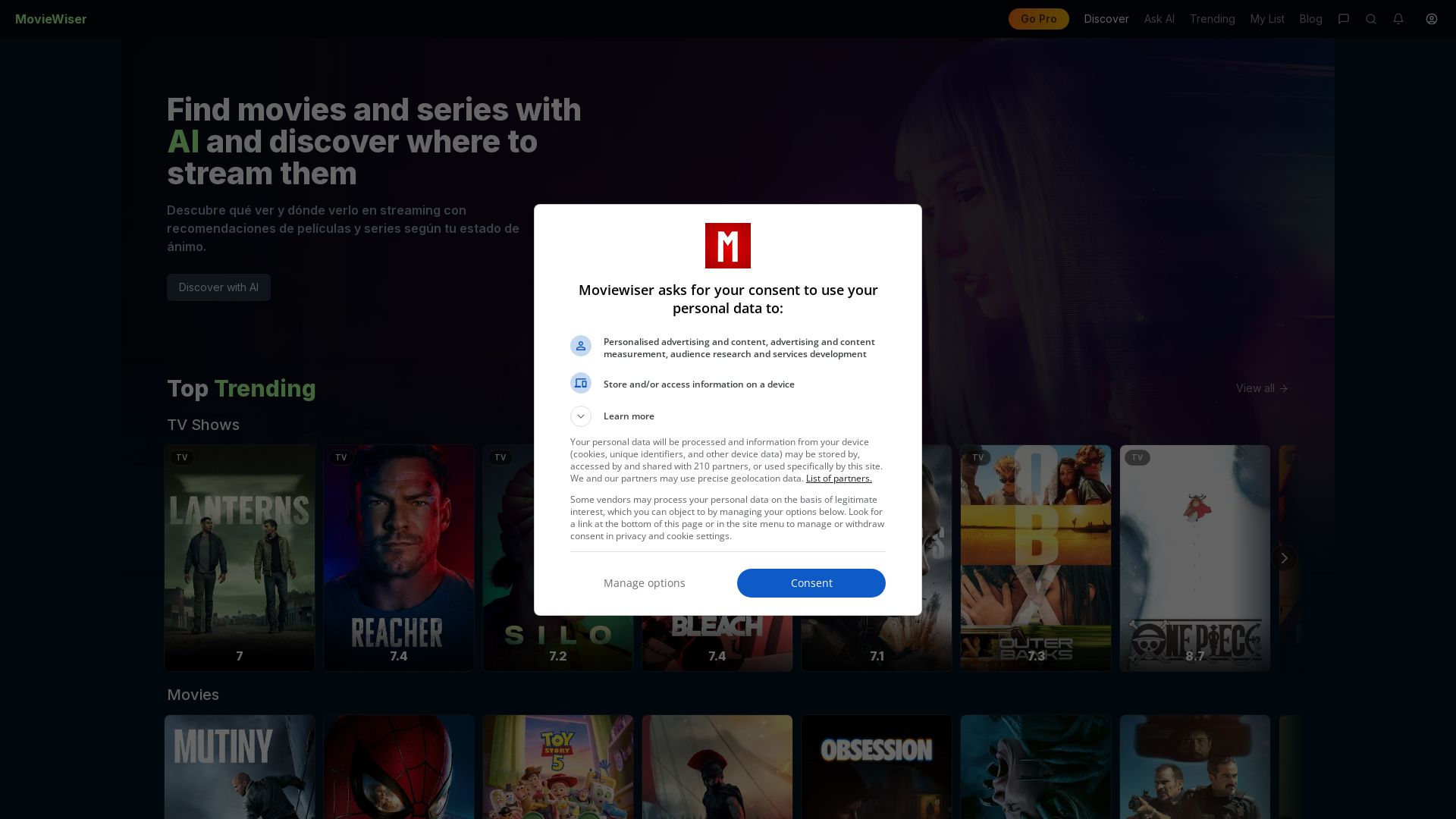Open the Ask AI menu item
Viewport: 1456px width, 819px height.
pyautogui.click(x=1159, y=19)
